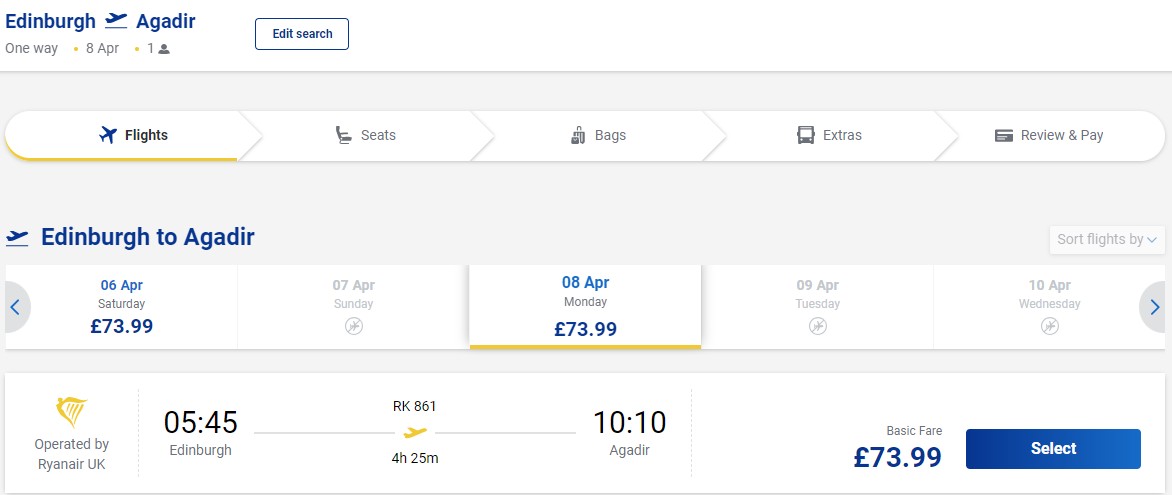The image size is (1172, 495).
Task: Open the Extras step
Action: click(830, 135)
